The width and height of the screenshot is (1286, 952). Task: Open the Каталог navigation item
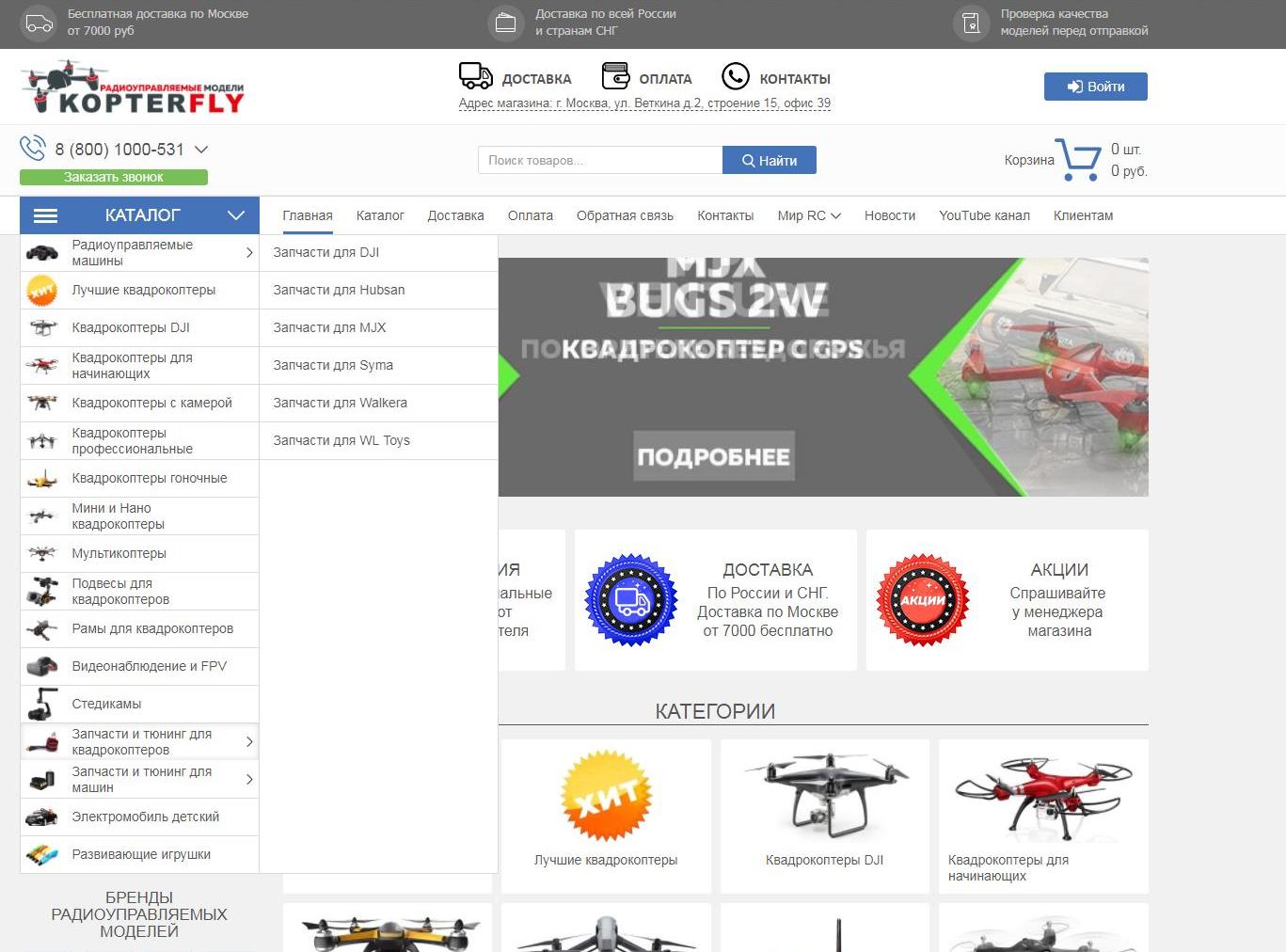coord(380,215)
